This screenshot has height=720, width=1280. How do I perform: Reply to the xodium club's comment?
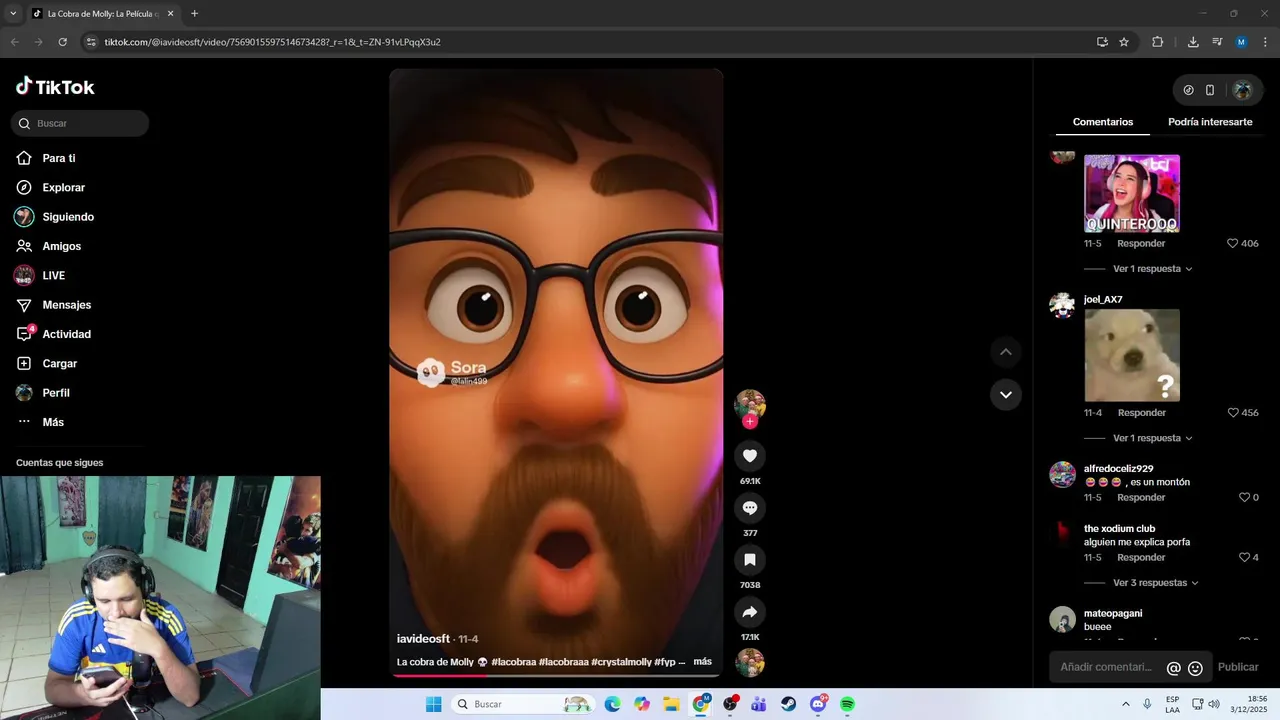(x=1141, y=557)
